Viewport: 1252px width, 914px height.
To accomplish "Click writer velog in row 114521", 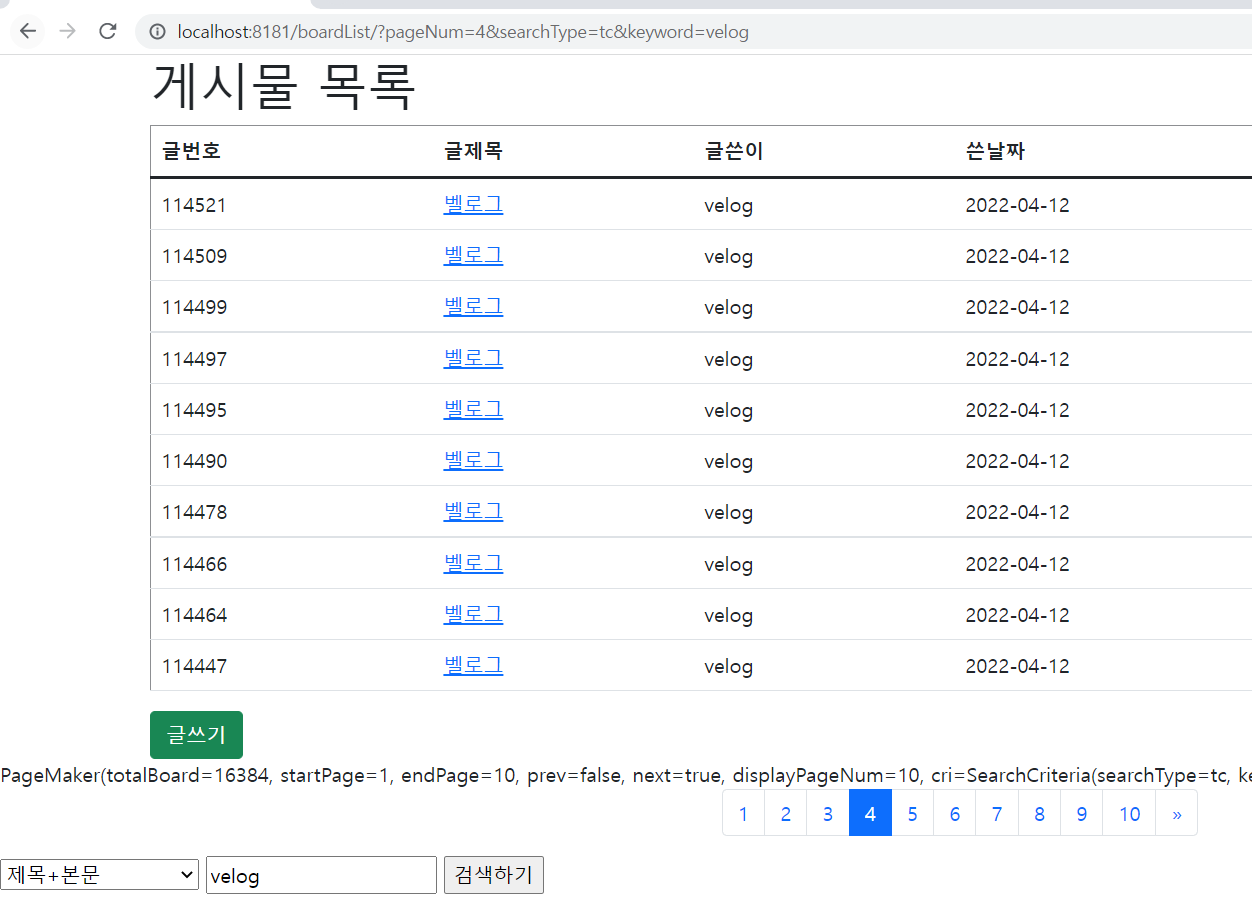I will [x=729, y=206].
